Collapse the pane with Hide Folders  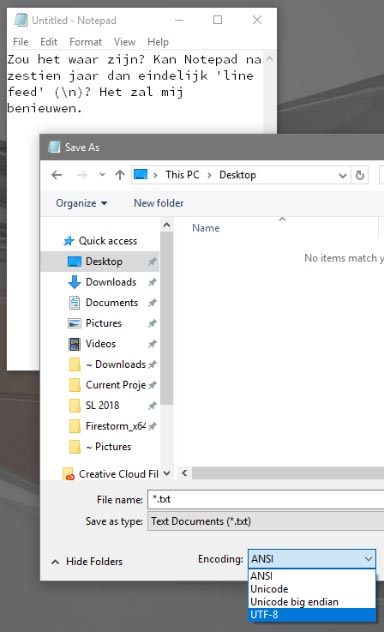click(x=87, y=561)
